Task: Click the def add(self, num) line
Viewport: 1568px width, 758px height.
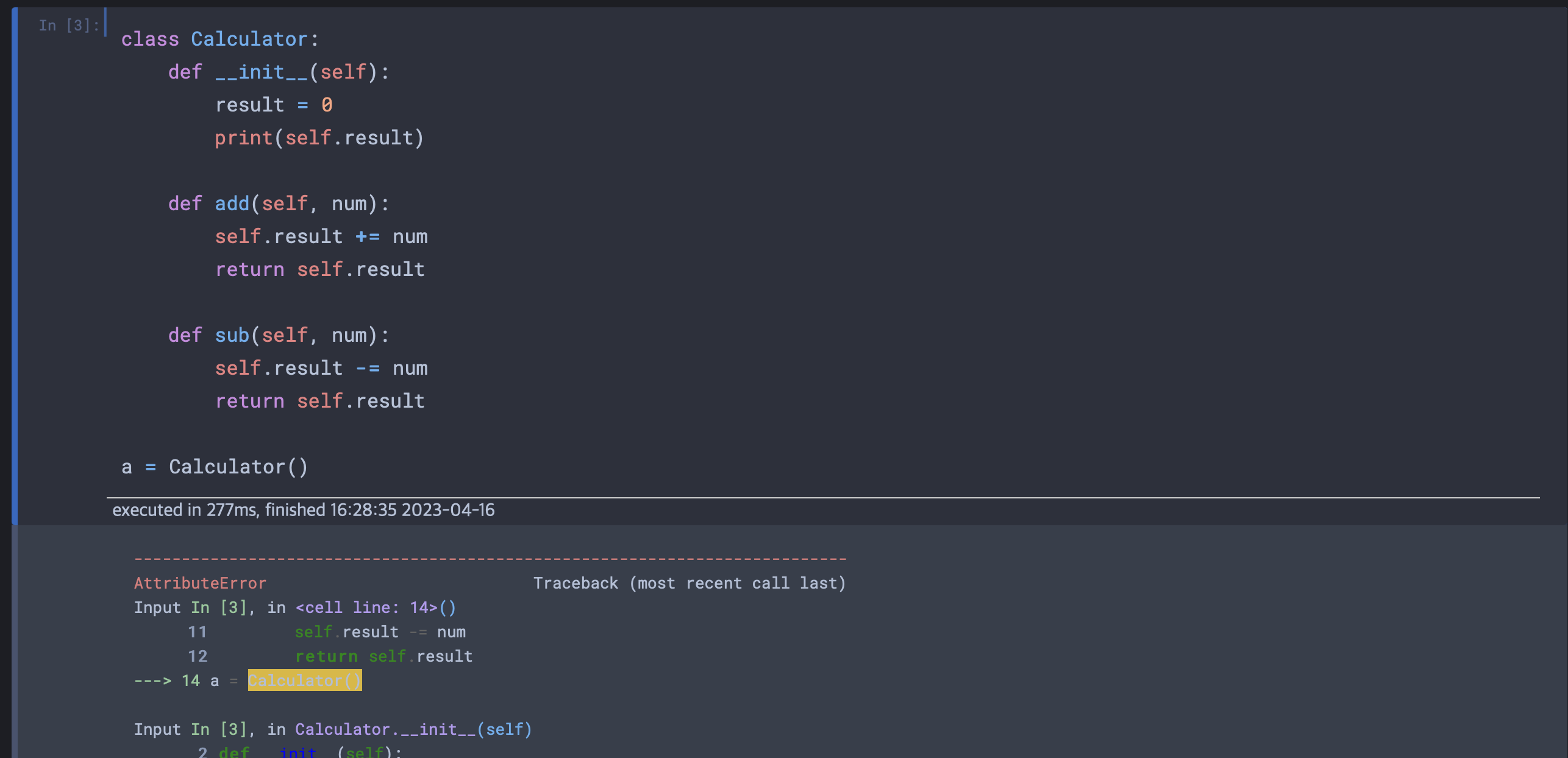Action: (278, 204)
